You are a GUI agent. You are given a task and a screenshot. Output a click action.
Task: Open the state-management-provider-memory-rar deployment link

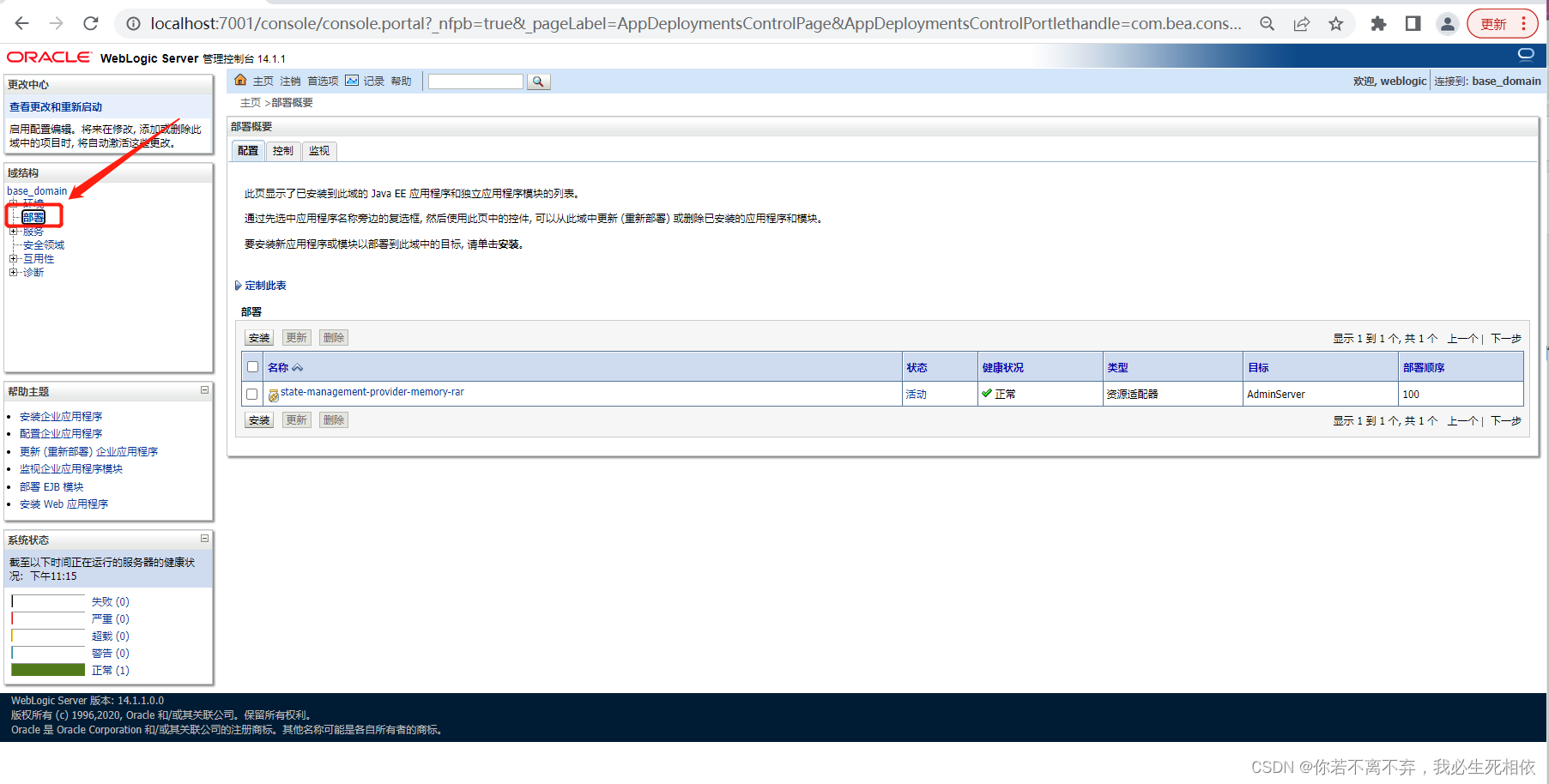(372, 392)
